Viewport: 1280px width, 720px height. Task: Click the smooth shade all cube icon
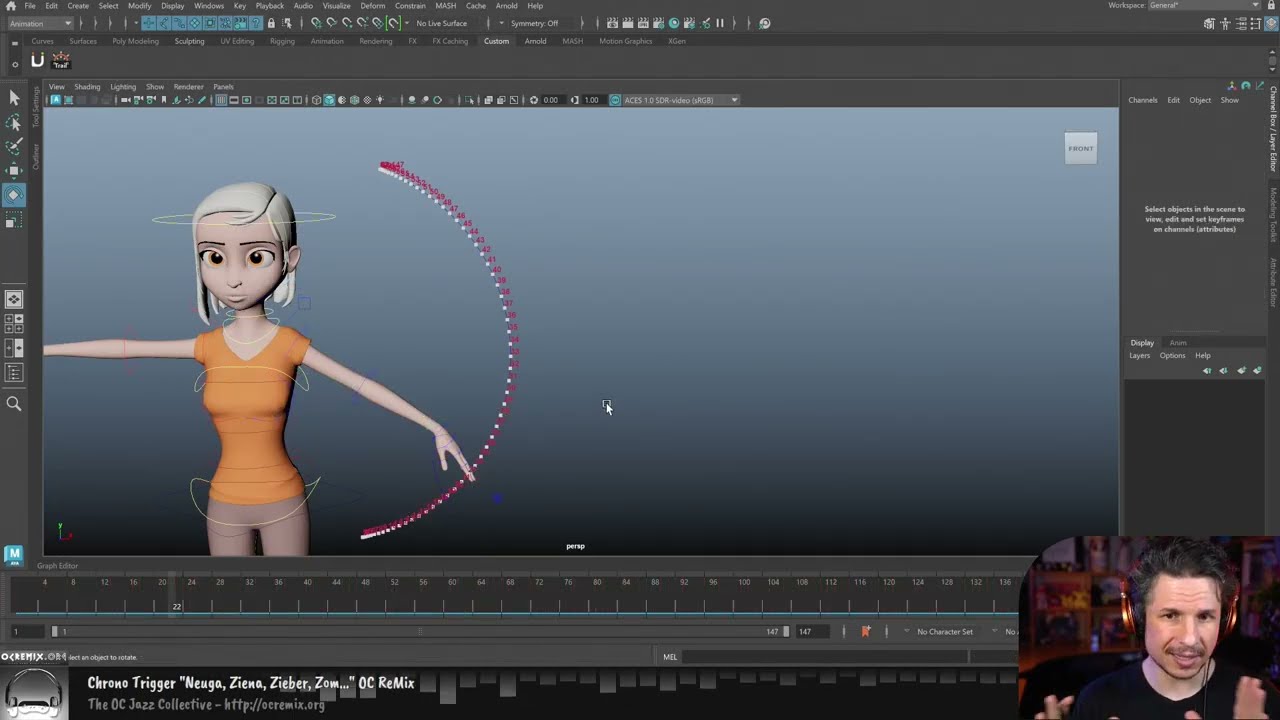coord(329,100)
